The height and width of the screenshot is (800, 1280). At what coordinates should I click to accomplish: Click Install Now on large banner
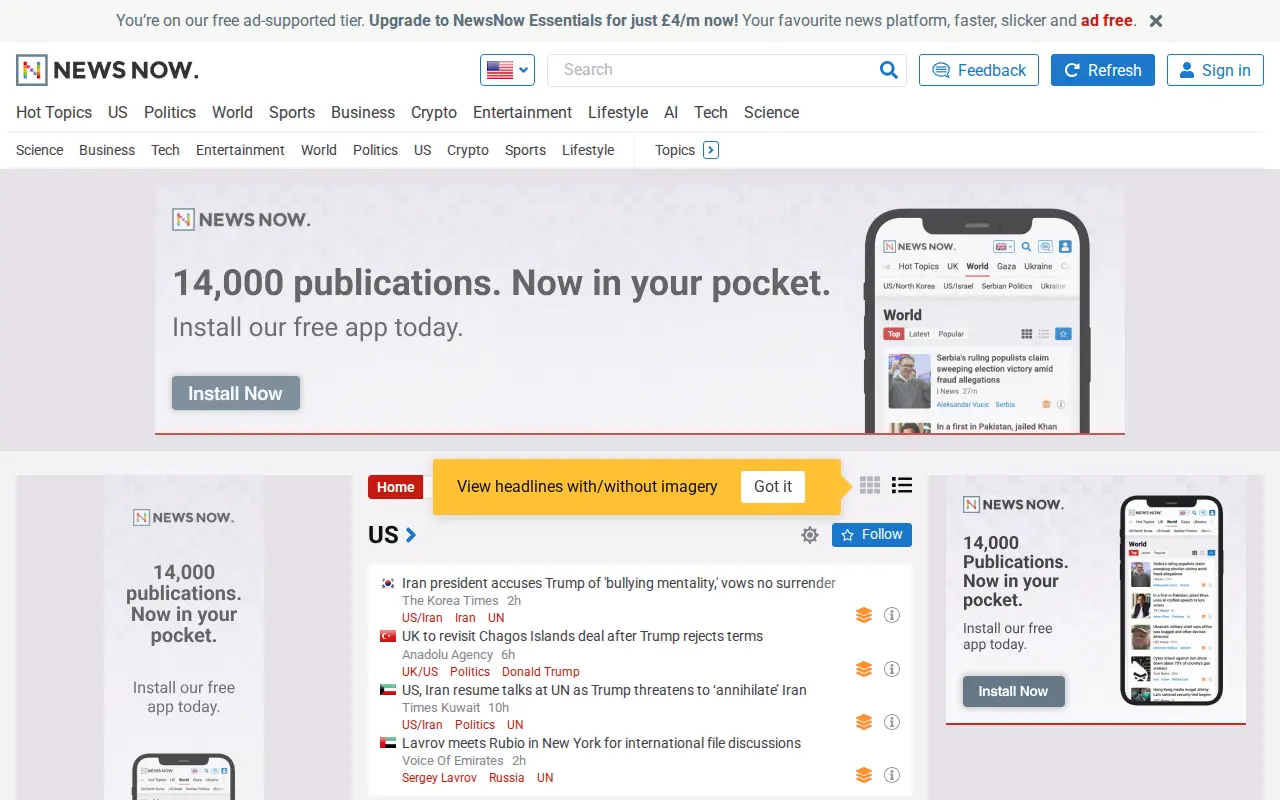pos(236,393)
